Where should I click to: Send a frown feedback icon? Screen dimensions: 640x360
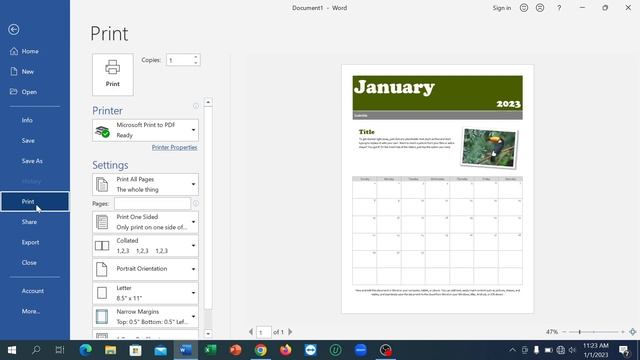pyautogui.click(x=540, y=8)
